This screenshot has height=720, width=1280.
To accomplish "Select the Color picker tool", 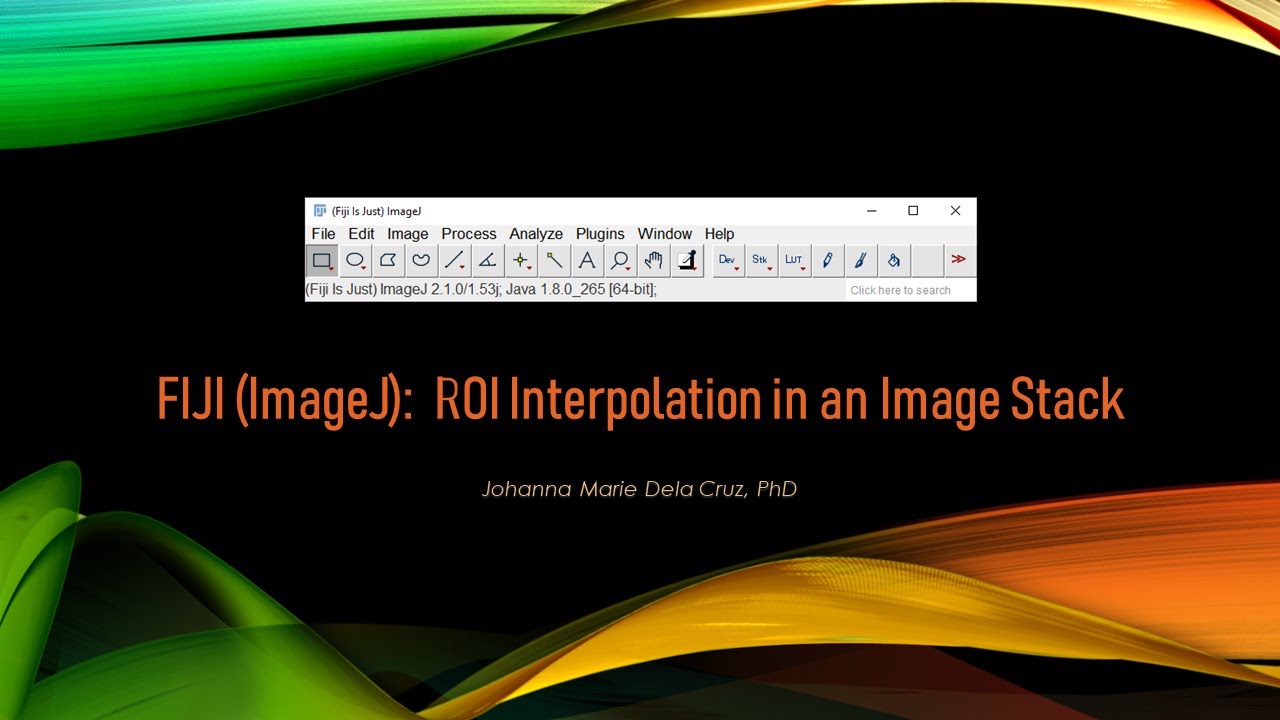I will click(687, 260).
